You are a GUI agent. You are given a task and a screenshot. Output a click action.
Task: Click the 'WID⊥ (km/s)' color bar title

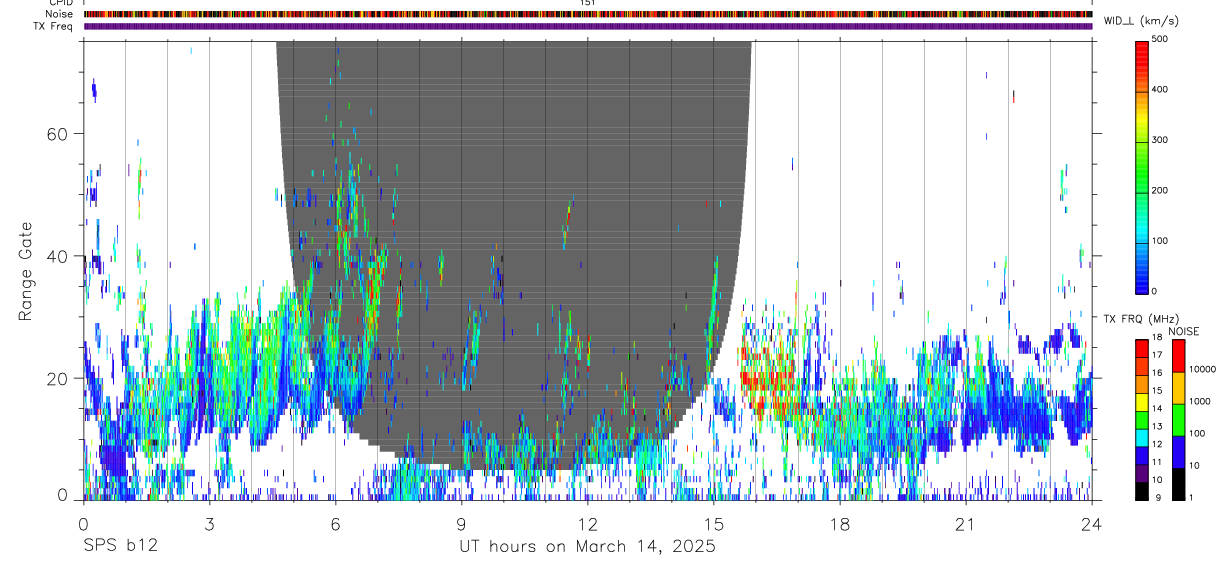point(1141,21)
